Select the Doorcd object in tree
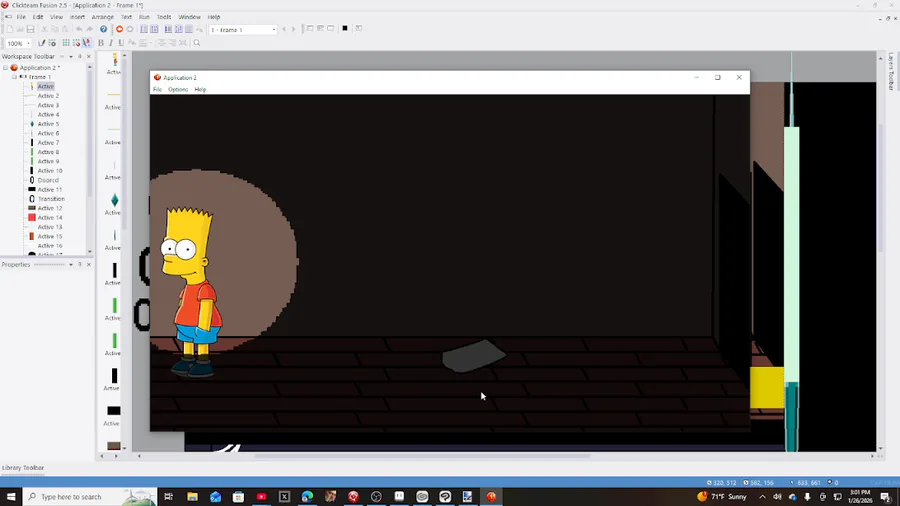 [x=48, y=180]
